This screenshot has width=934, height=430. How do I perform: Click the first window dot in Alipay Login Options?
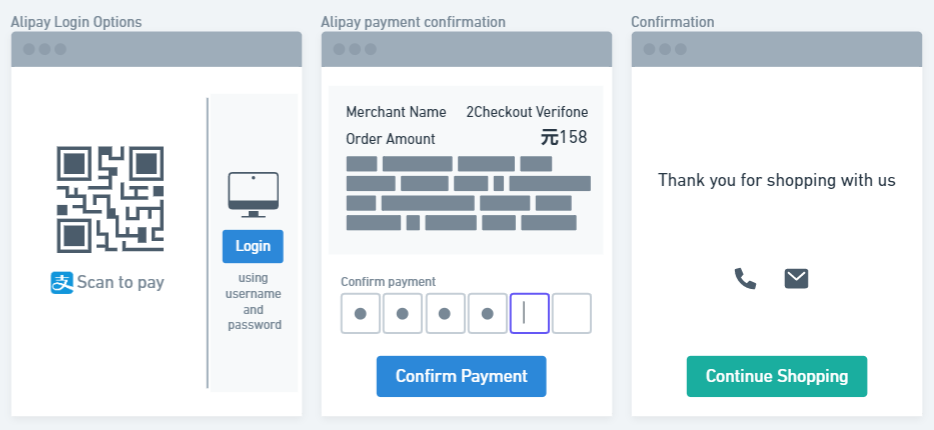coord(29,49)
